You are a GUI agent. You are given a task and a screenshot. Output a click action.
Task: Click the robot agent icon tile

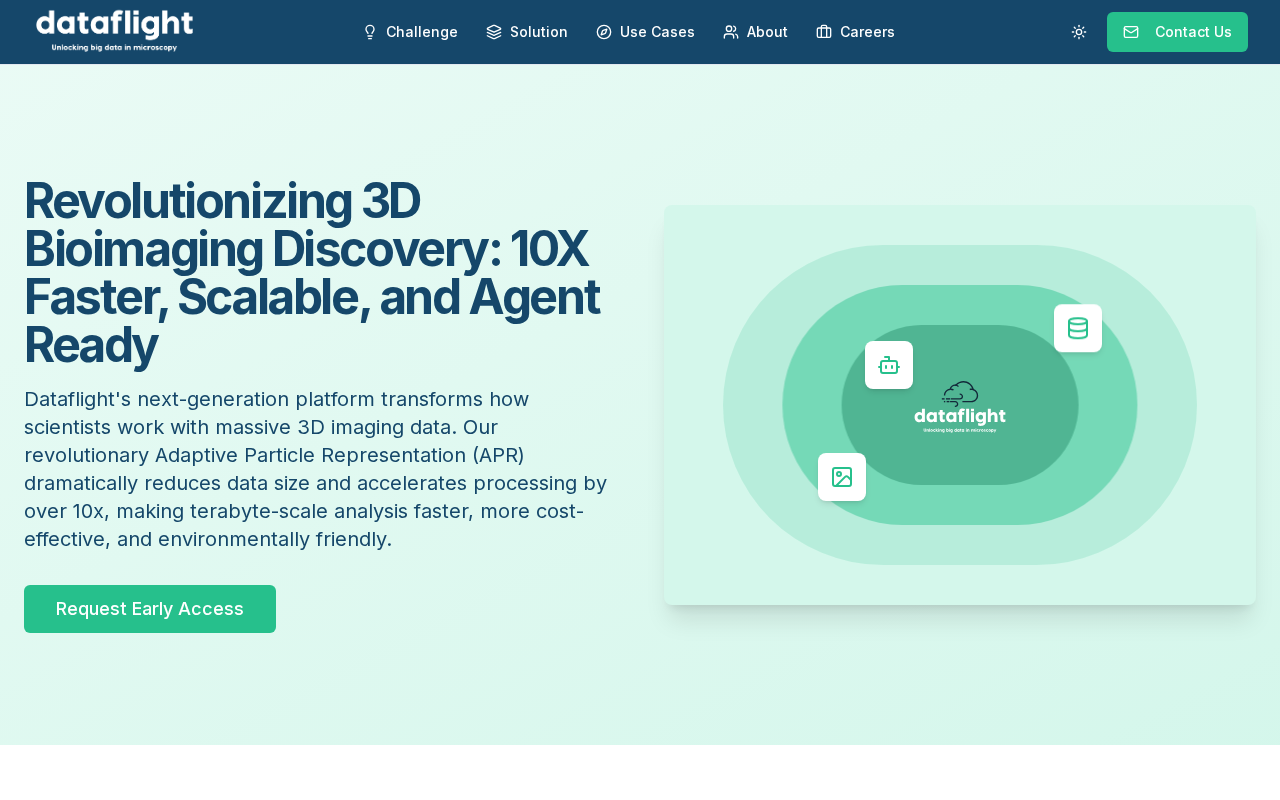pos(889,365)
